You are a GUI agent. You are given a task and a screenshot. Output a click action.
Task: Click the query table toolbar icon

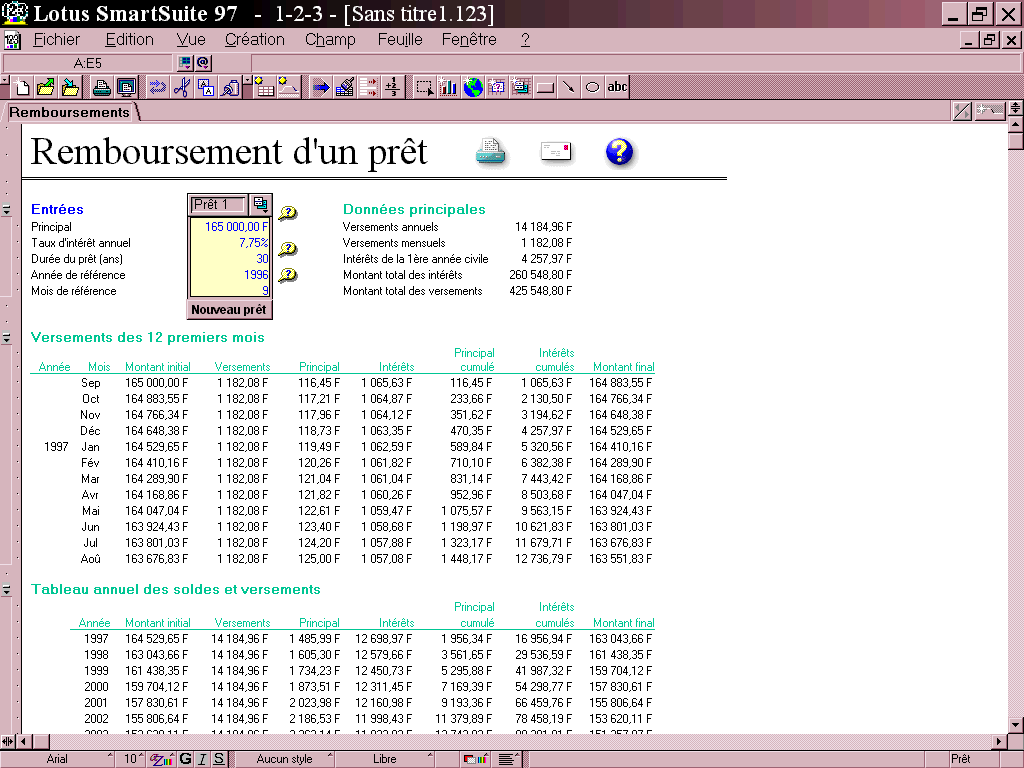click(497, 87)
